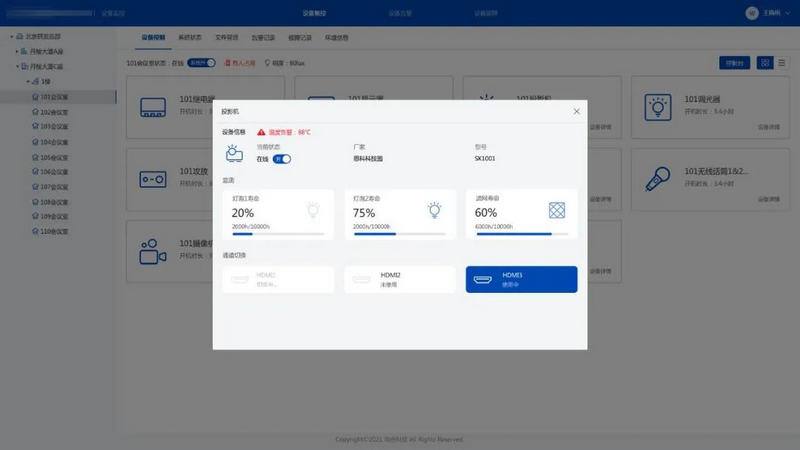800x450 pixels.
Task: Collapse the floor 1 tree node arrow
Action: pos(28,82)
